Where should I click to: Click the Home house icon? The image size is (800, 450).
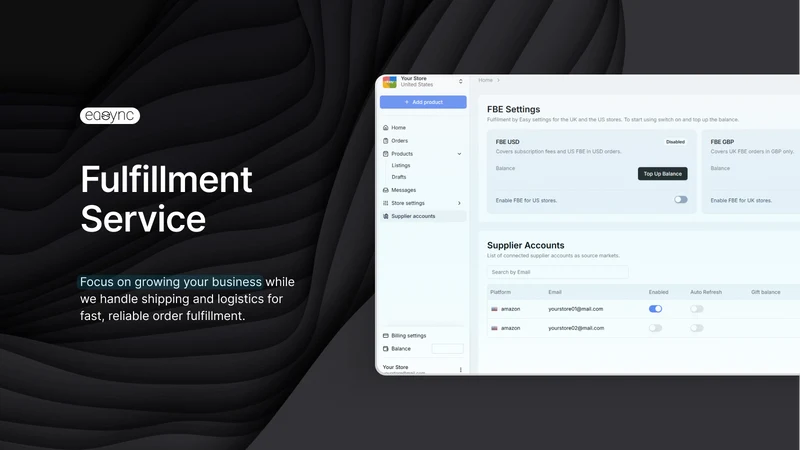386,128
